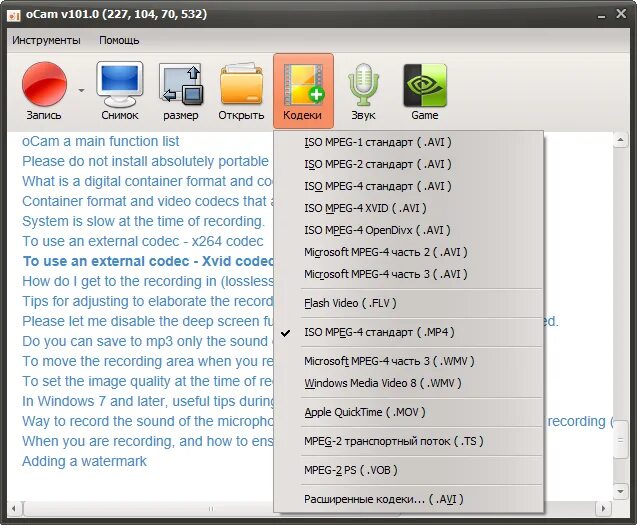Open 'System is slow at the time of recording' link
Screen dimensions: 637x525
click(x=143, y=221)
